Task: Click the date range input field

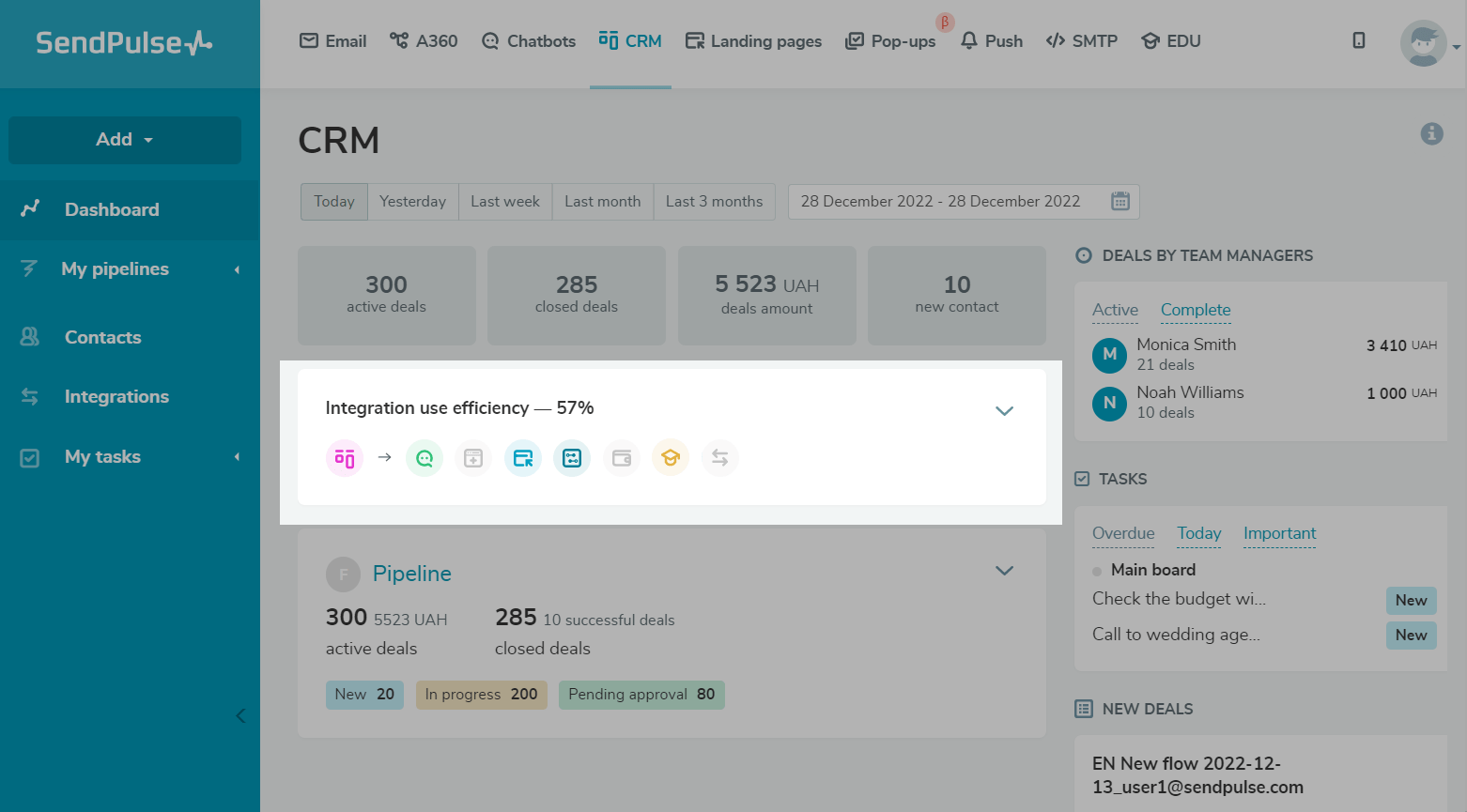Action: point(964,202)
